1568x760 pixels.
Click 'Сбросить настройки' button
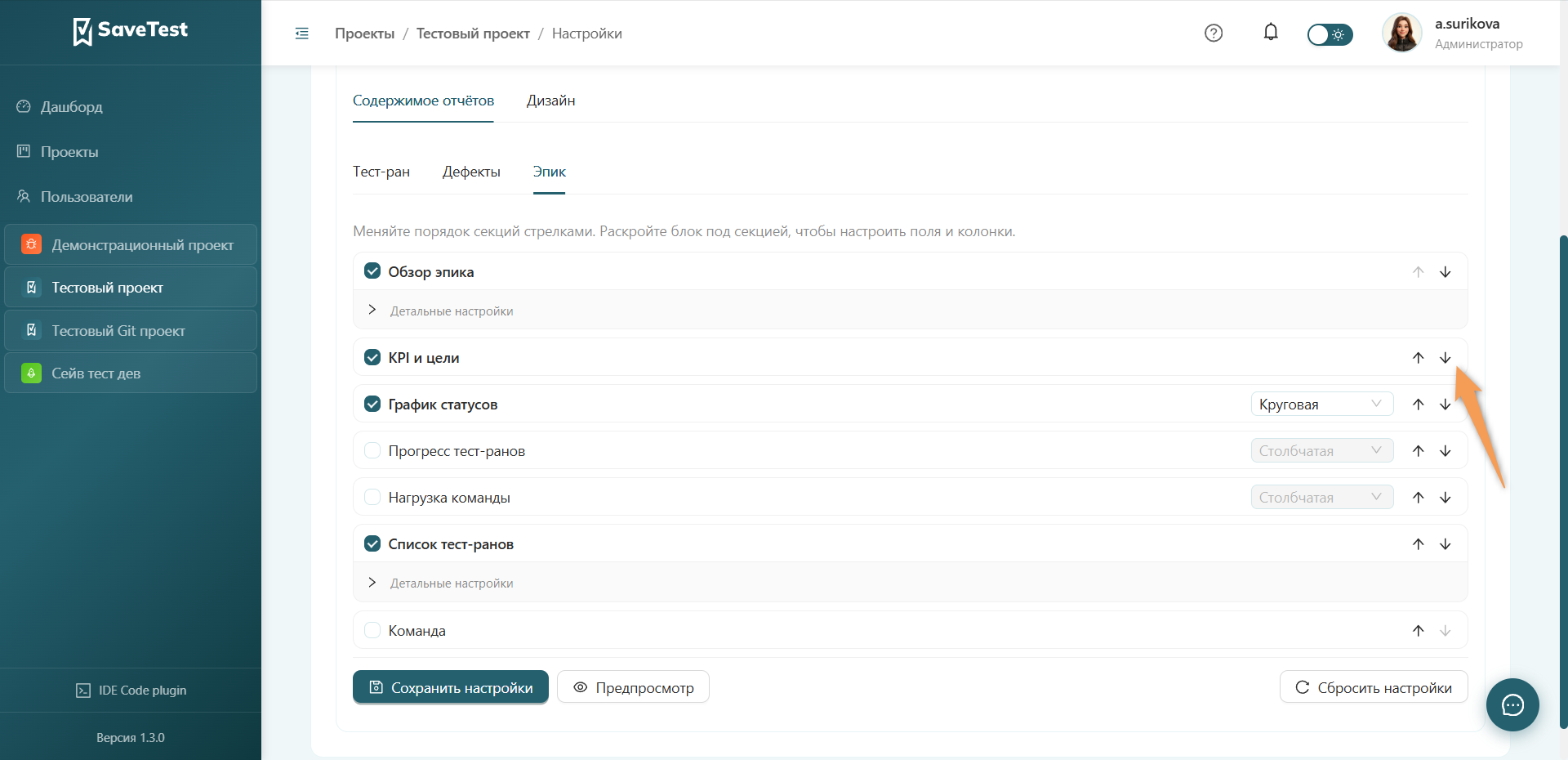pyautogui.click(x=1374, y=687)
